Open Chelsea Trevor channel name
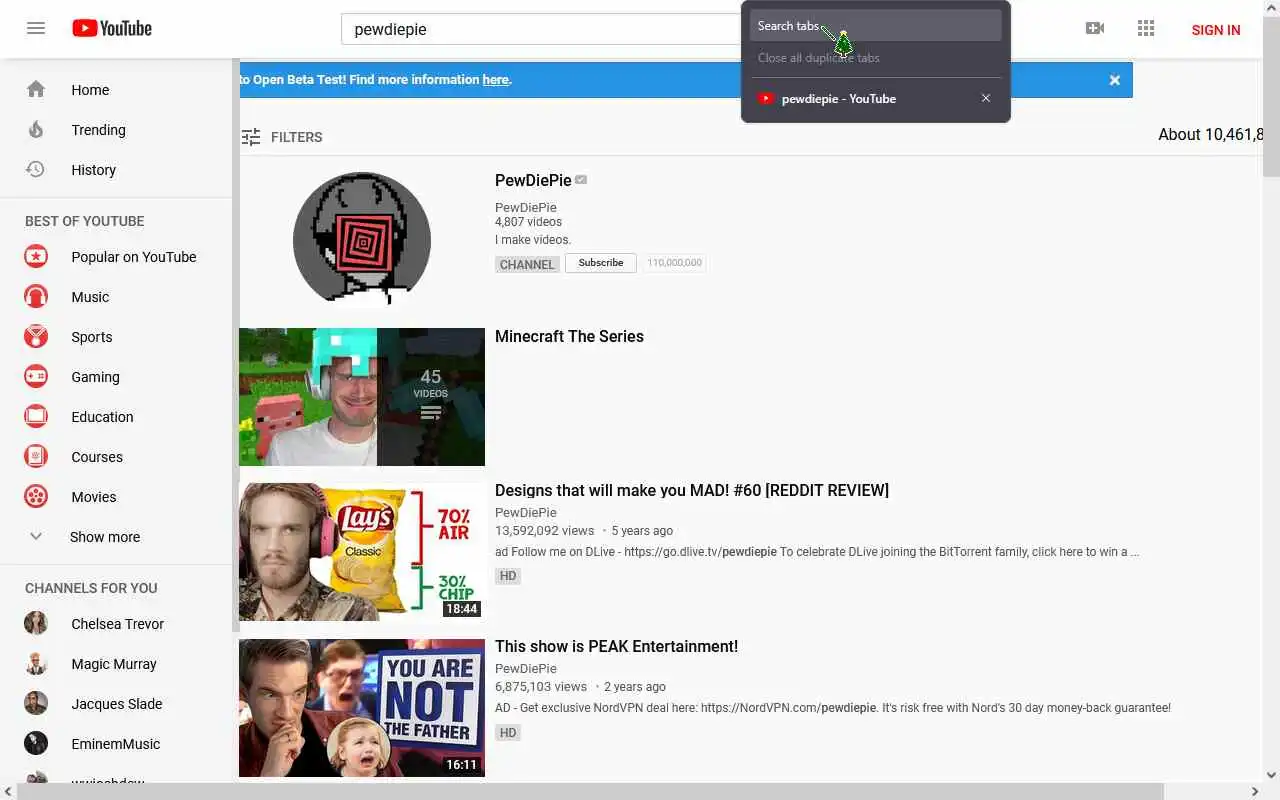Image resolution: width=1280 pixels, height=800 pixels. pyautogui.click(x=117, y=624)
